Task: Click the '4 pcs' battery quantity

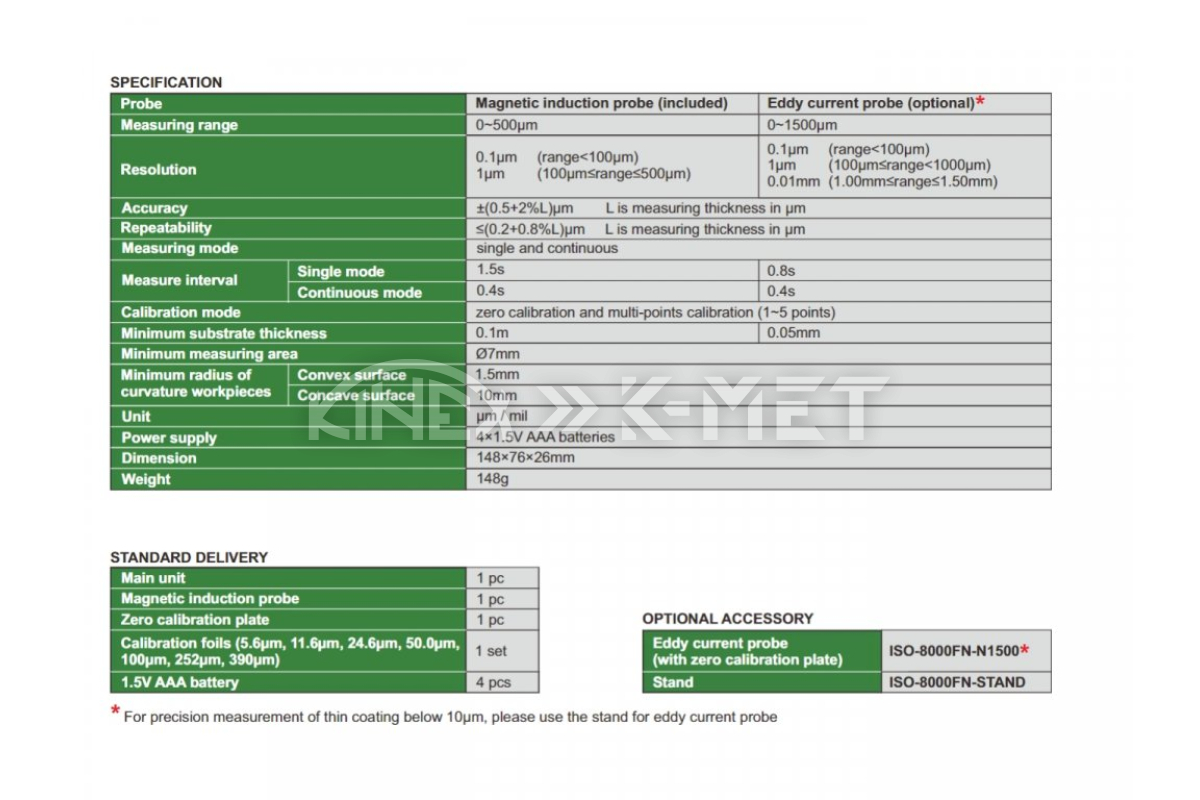Action: coord(493,683)
